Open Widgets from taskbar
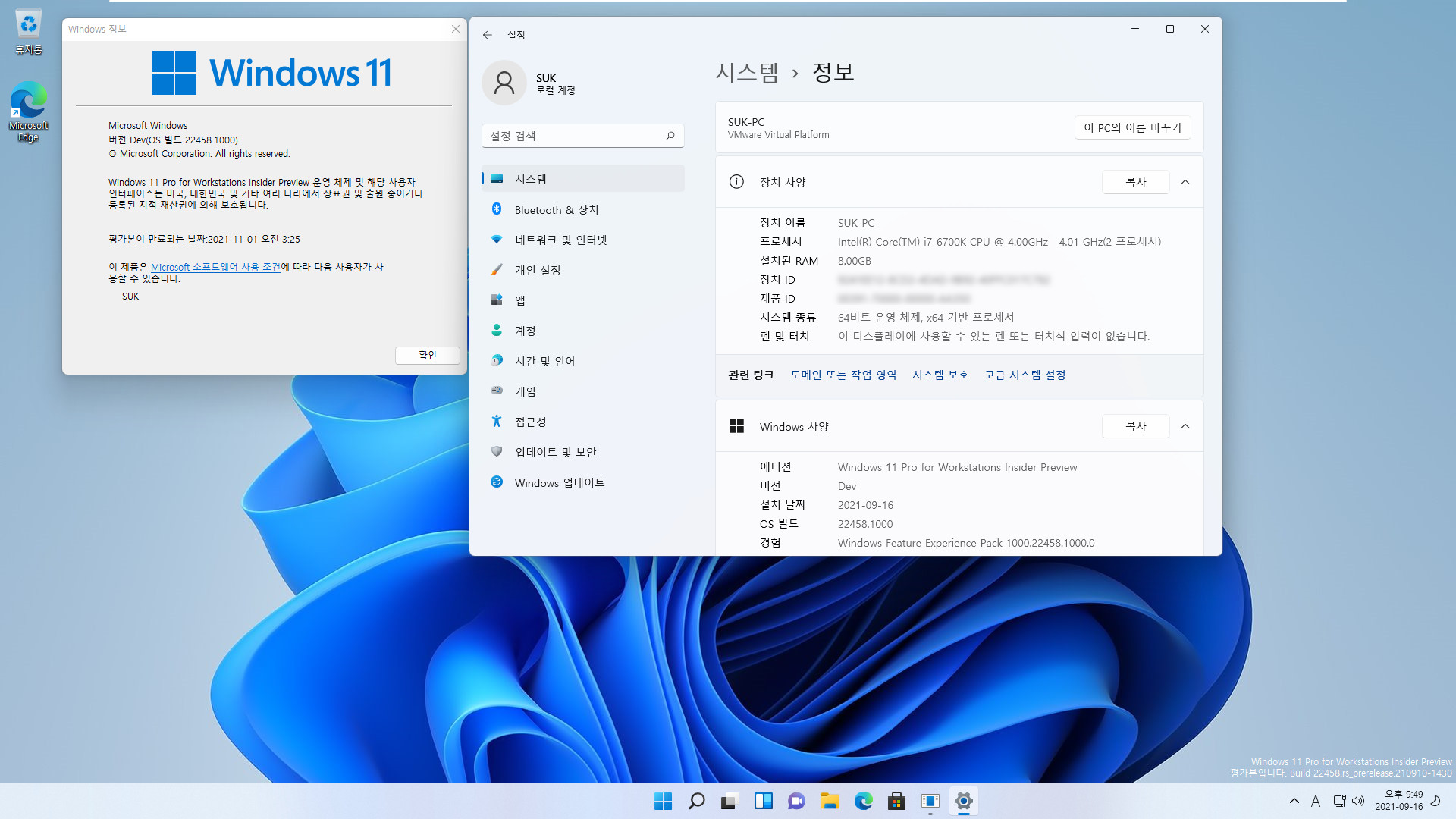The image size is (1456, 819). pos(763,801)
